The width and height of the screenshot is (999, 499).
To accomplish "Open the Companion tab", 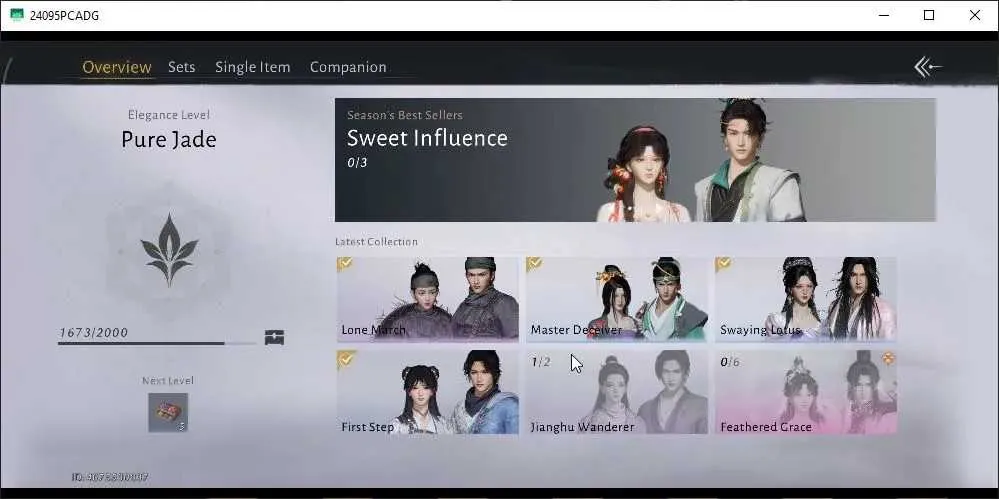I will coord(348,67).
